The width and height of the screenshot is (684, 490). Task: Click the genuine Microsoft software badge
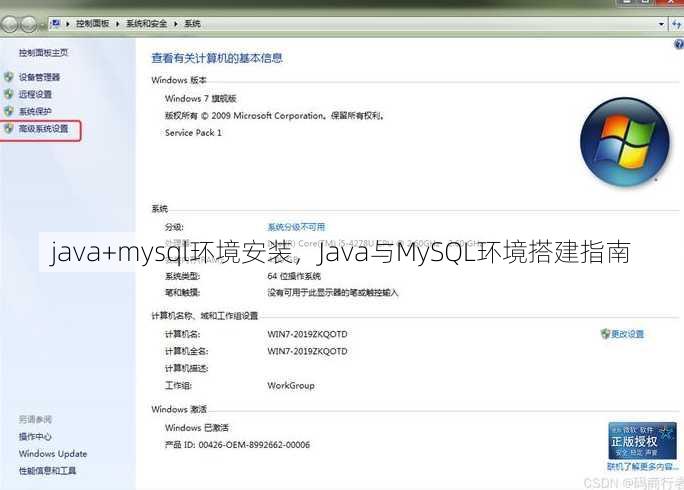[642, 441]
